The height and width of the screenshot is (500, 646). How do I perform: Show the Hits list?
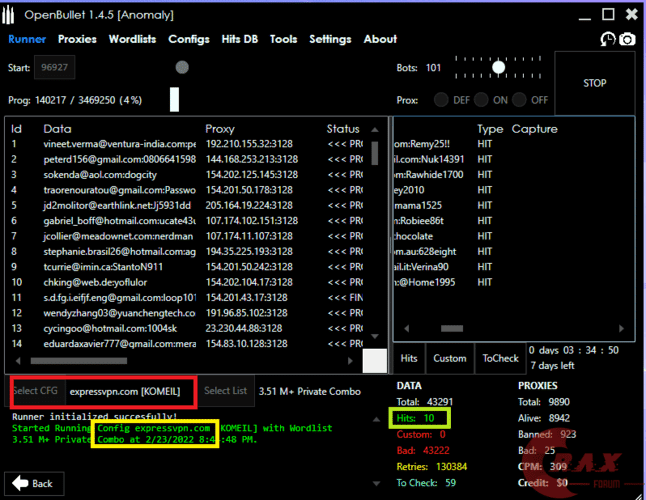(x=409, y=358)
